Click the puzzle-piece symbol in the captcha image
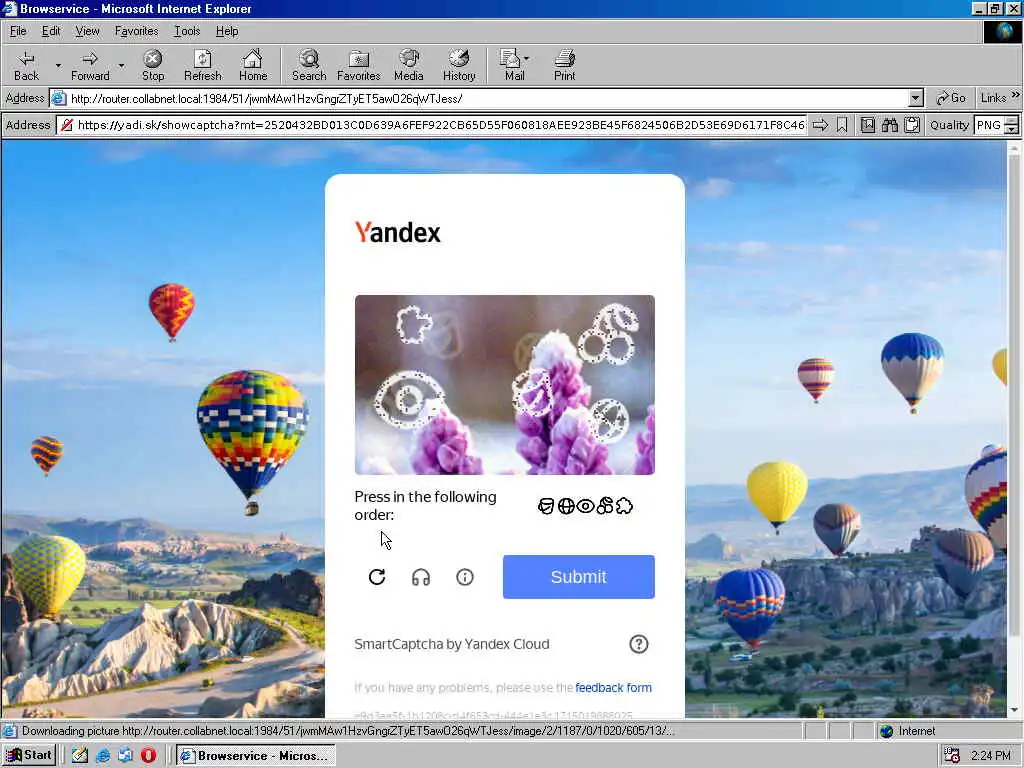This screenshot has width=1024, height=768. click(x=414, y=324)
